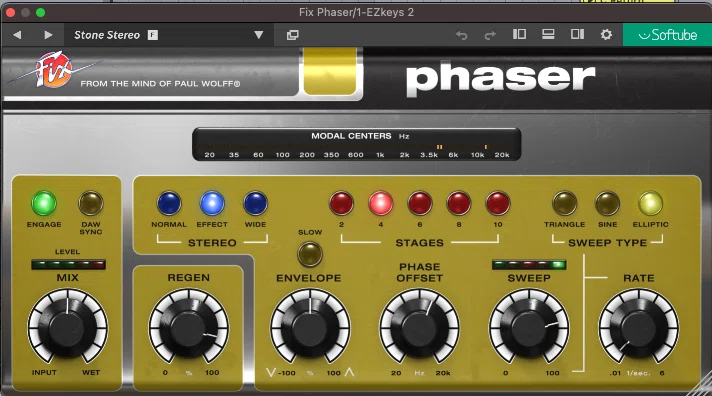Viewport: 712px width, 396px height.
Task: Toggle the right side panel
Action: click(577, 34)
